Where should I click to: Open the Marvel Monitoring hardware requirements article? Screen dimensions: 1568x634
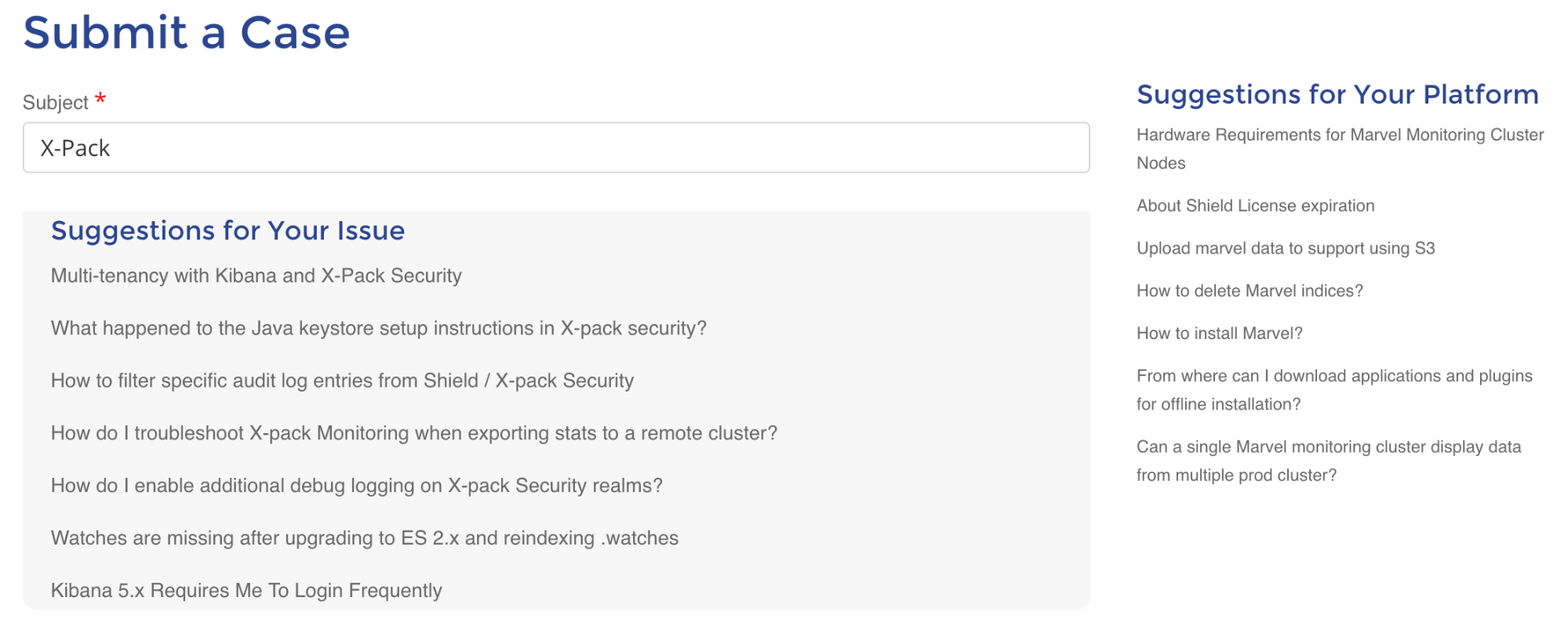coord(1337,149)
